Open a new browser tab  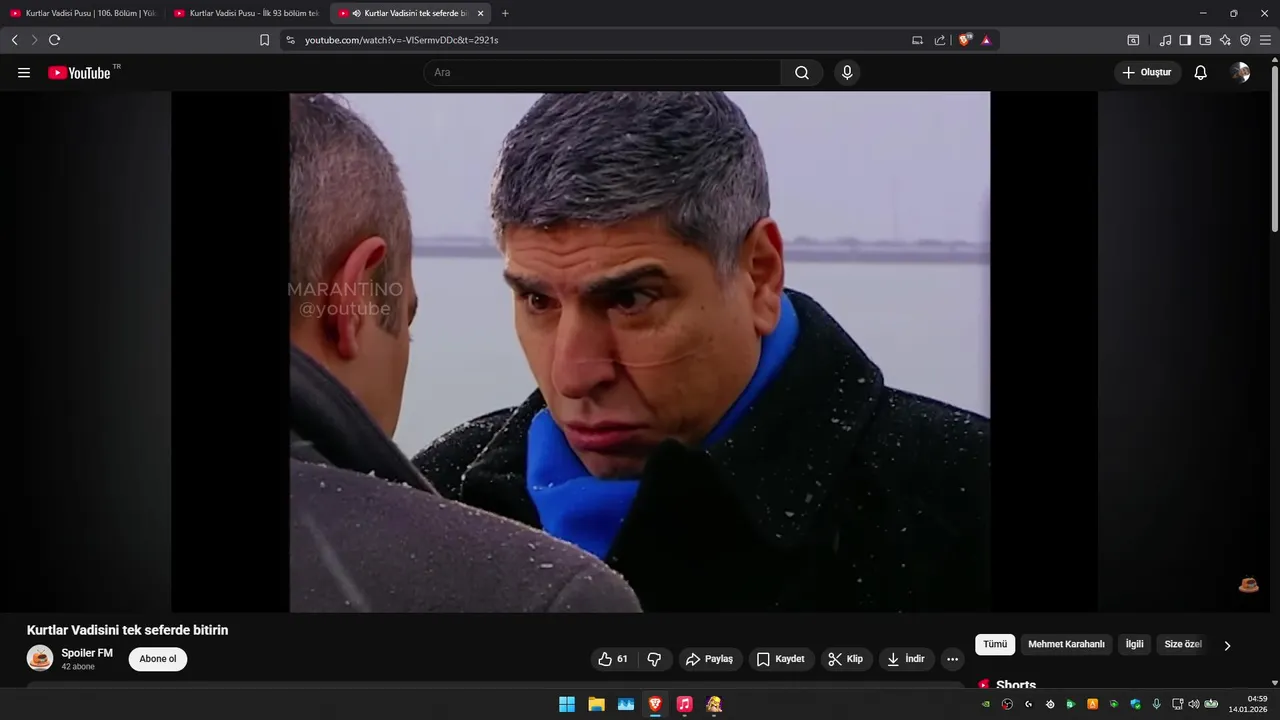pos(505,13)
